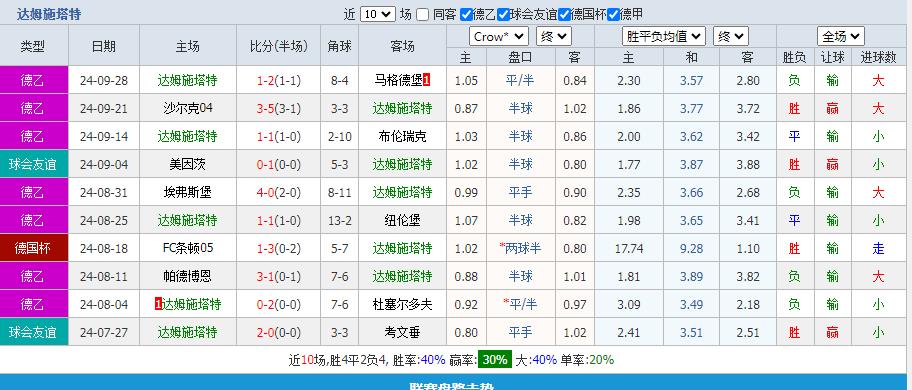Screen dimensions: 912x390
Task: Click the 球会友谊 type cell on 24-07-27
Action: coord(34,332)
